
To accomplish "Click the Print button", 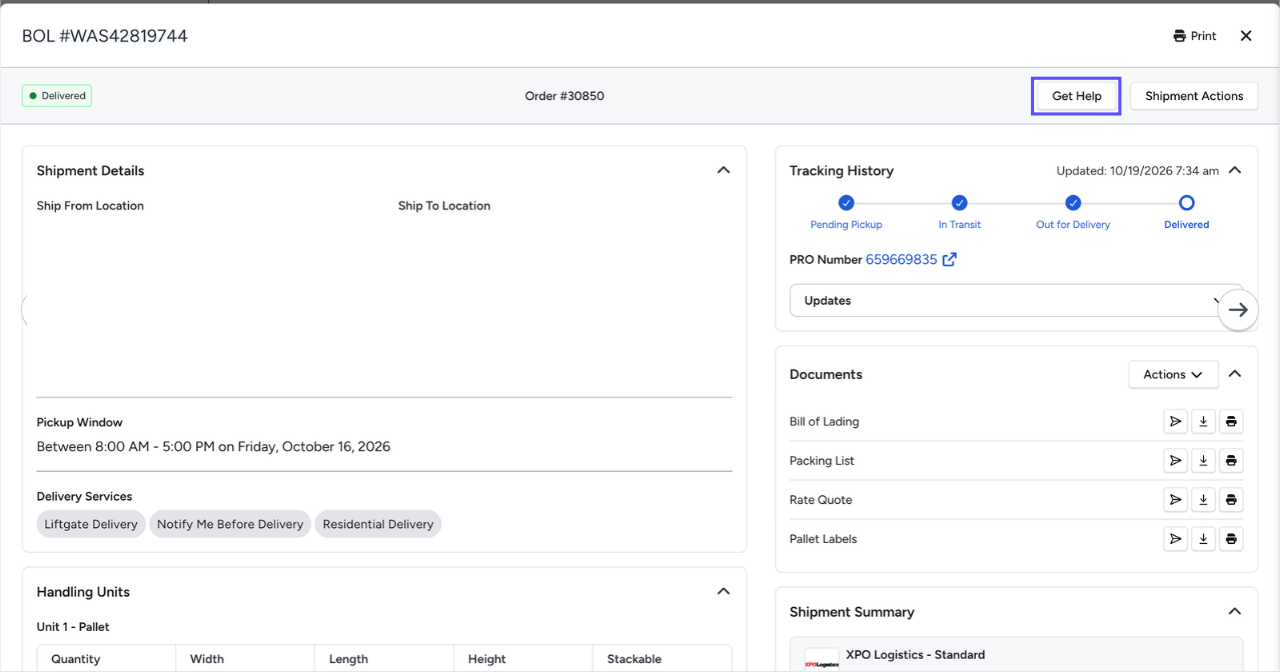I will (x=1195, y=36).
